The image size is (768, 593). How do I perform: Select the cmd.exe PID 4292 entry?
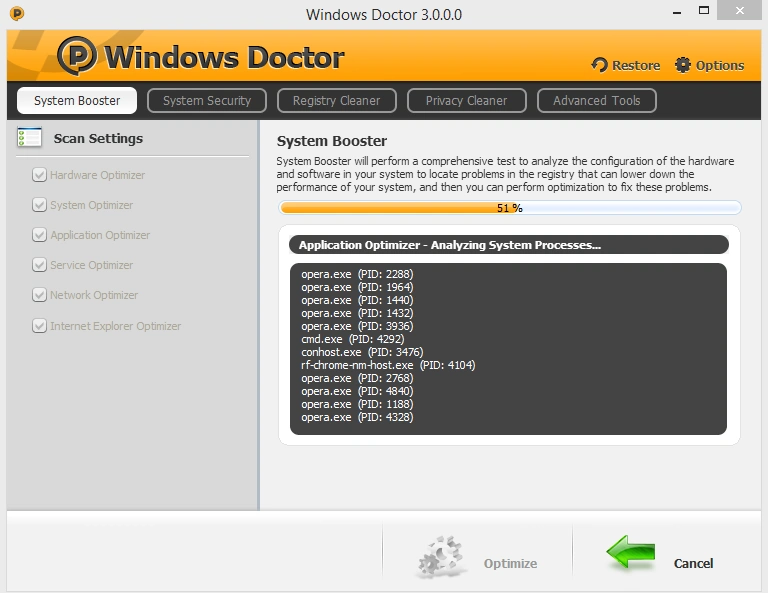coord(353,339)
